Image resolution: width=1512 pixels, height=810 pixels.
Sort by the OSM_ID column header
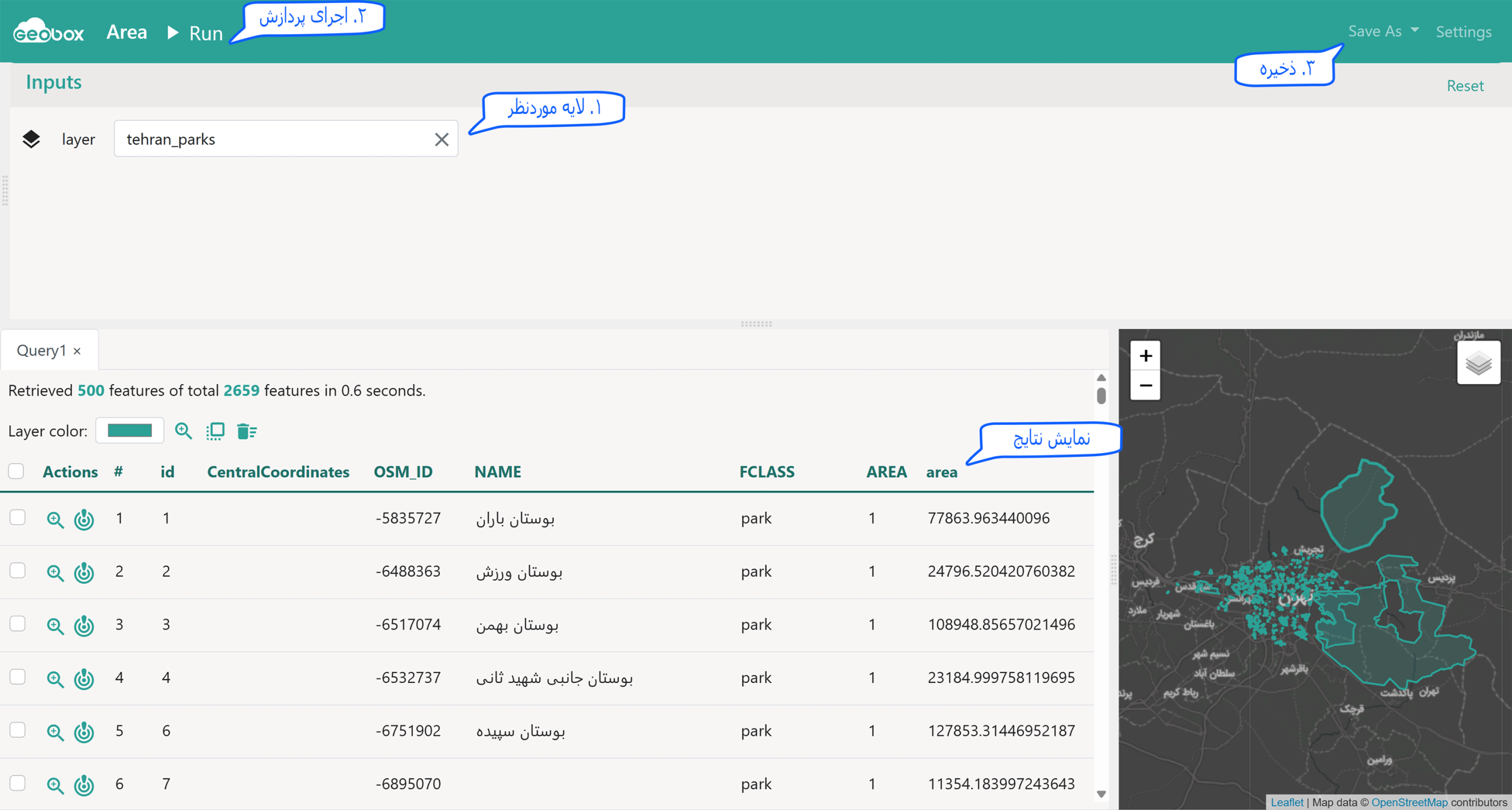coord(403,471)
